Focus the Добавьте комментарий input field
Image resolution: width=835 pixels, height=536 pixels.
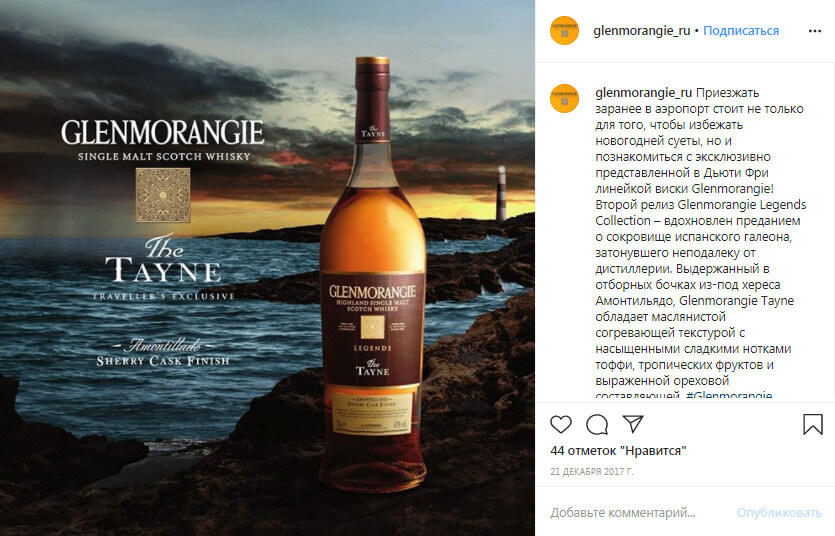click(638, 513)
